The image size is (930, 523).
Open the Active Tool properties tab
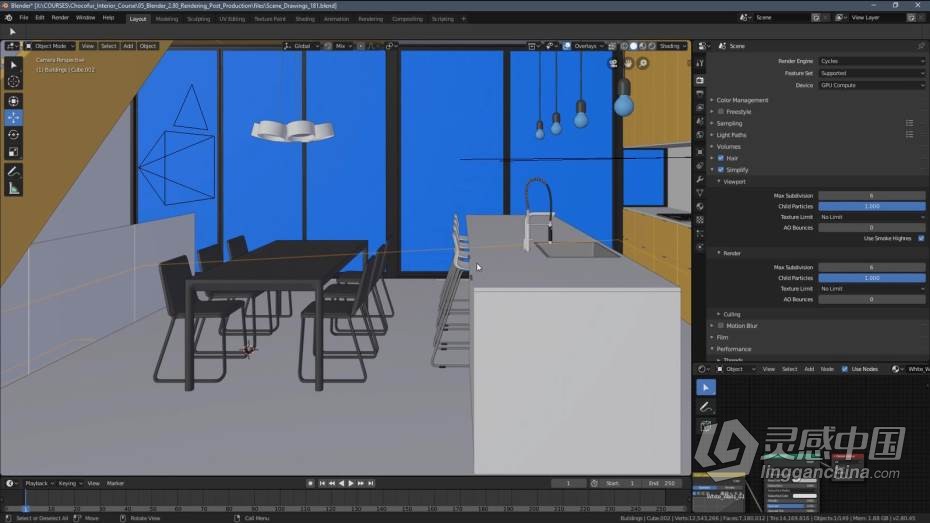(700, 63)
